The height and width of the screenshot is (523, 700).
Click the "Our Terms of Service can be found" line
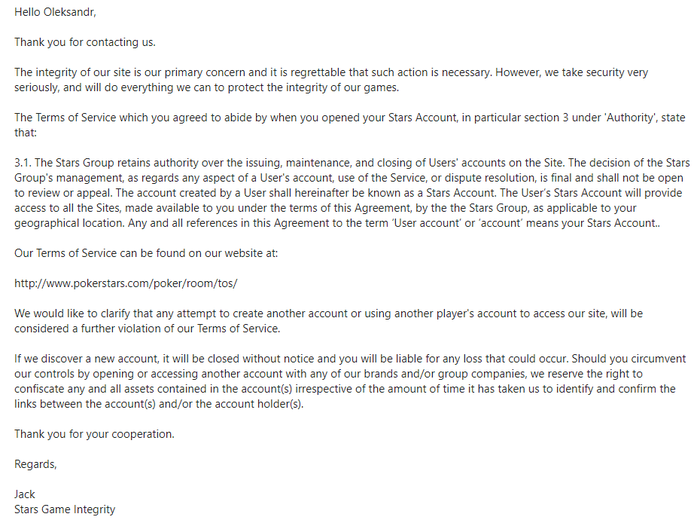[146, 253]
